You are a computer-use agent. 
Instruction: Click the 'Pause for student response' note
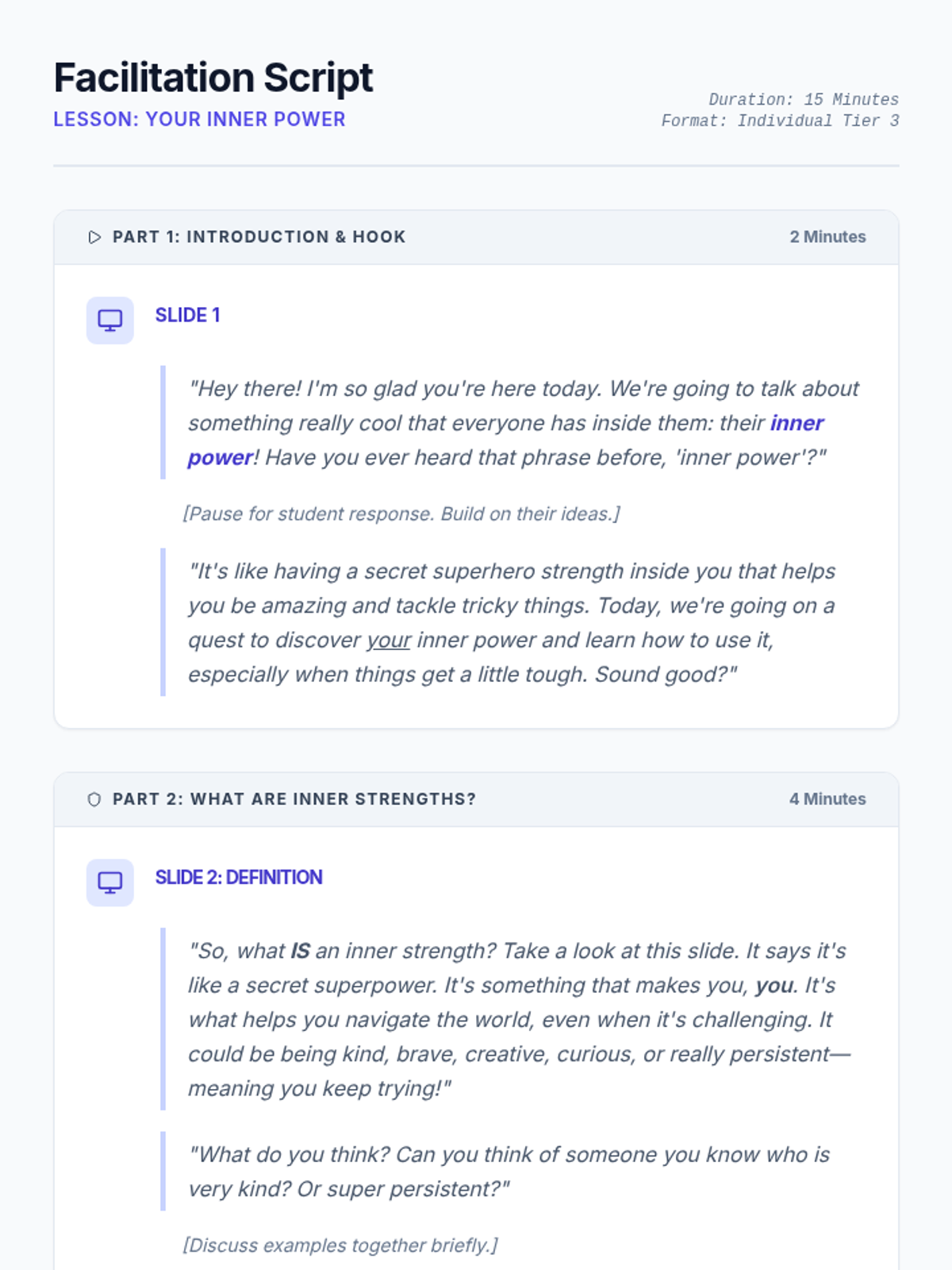coord(401,514)
